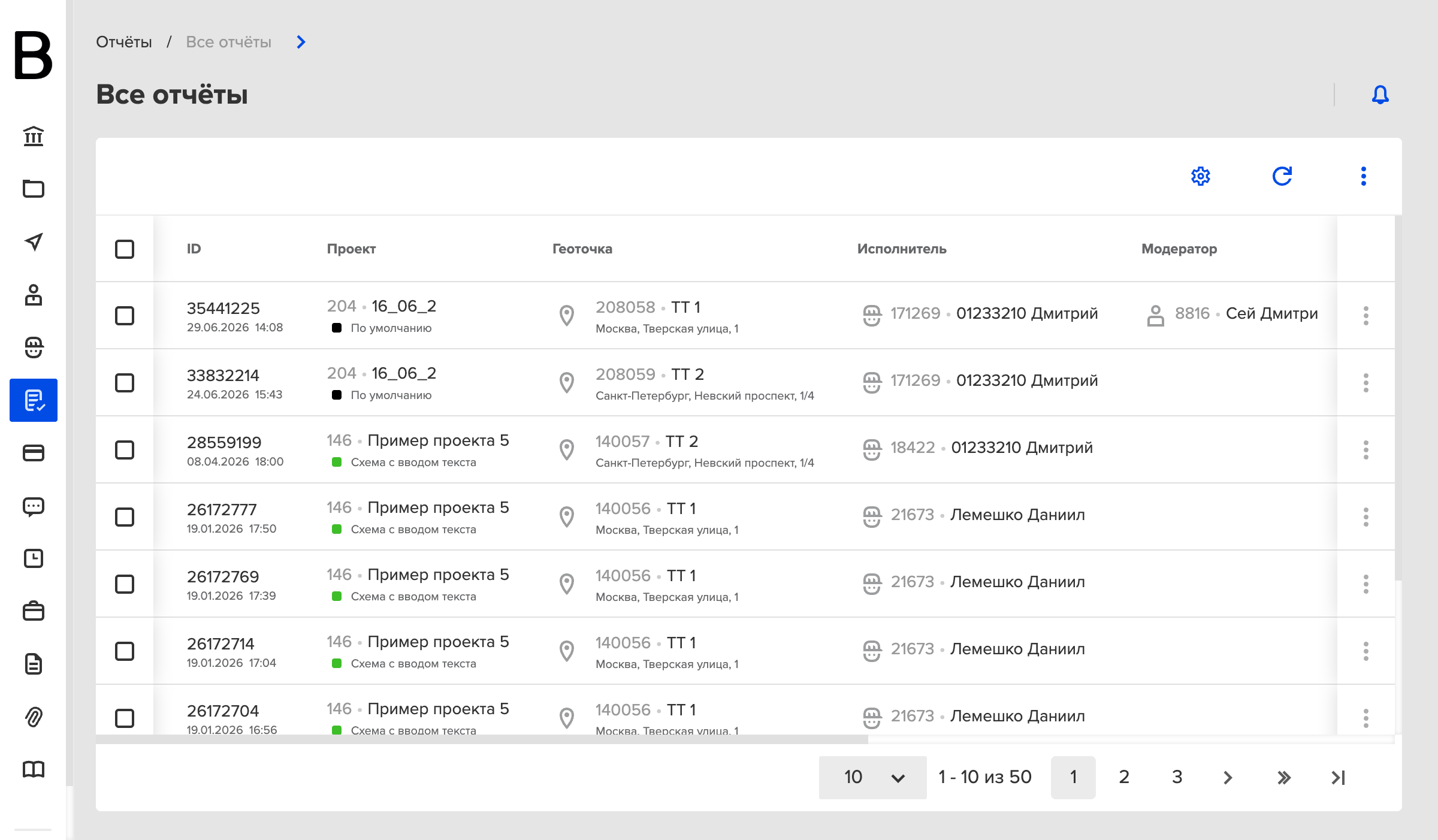Open the rows-per-page dropdown showing 10

(873, 777)
